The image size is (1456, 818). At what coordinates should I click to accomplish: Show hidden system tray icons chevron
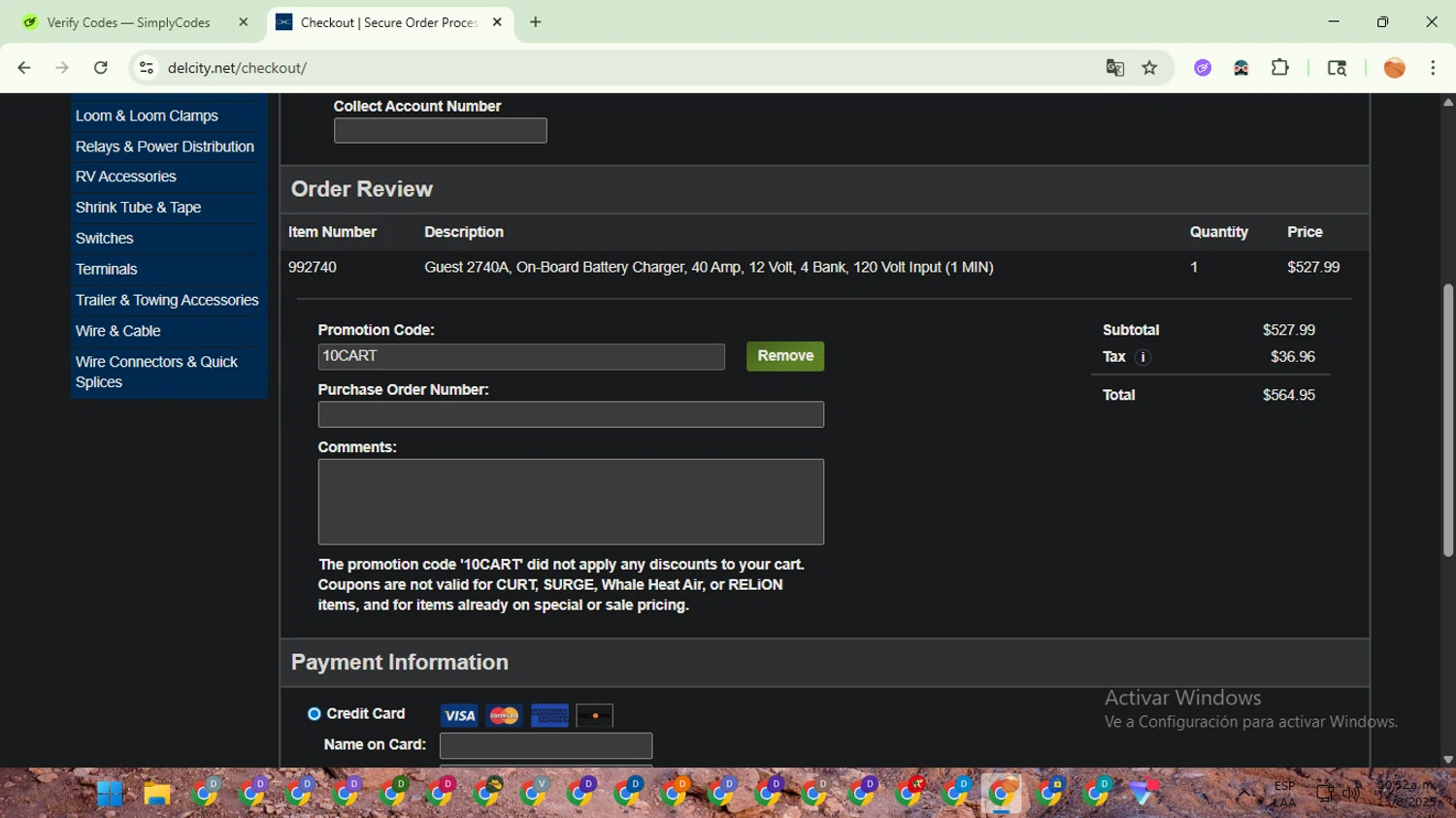pyautogui.click(x=1243, y=793)
